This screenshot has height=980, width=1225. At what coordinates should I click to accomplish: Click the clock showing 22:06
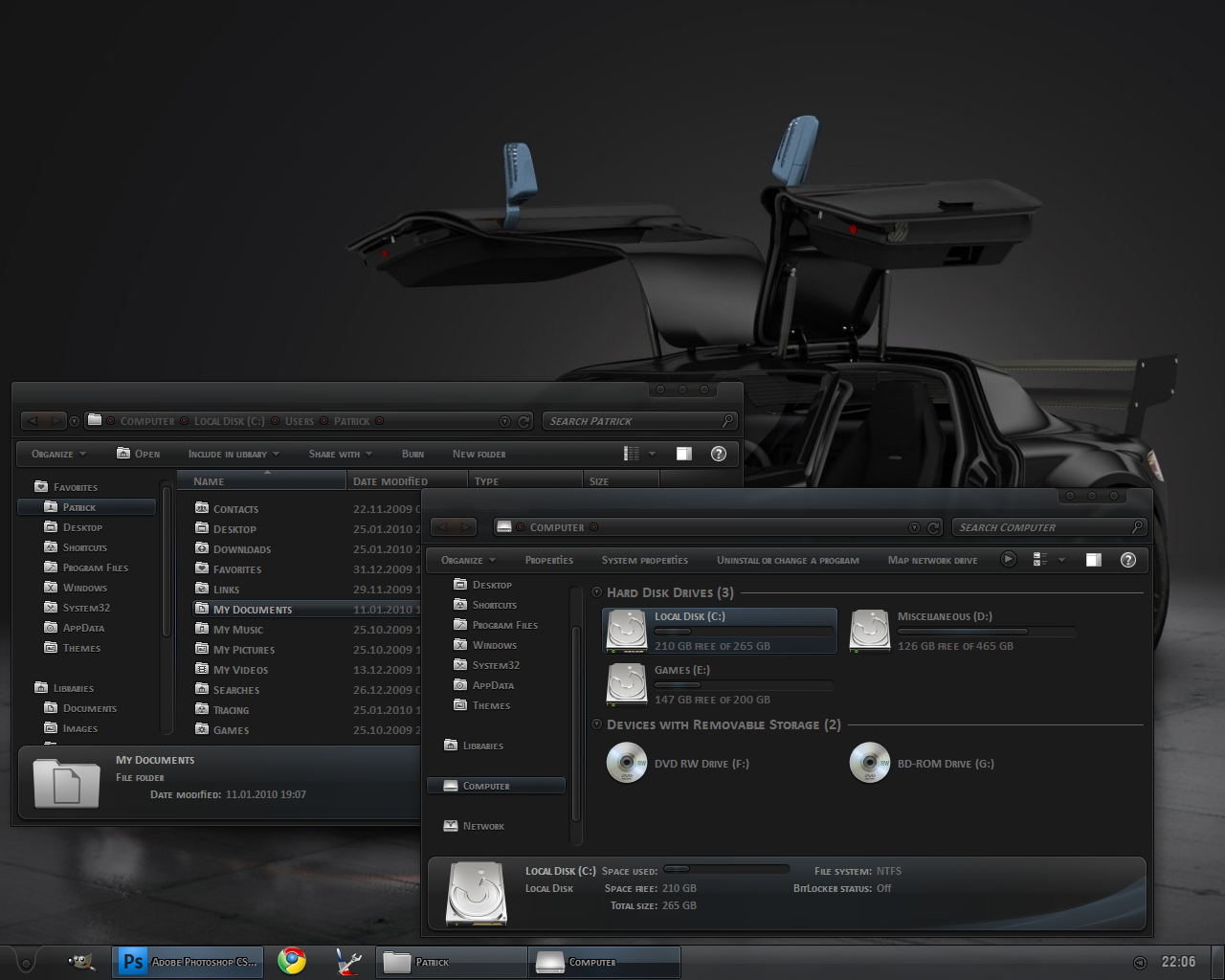1178,962
